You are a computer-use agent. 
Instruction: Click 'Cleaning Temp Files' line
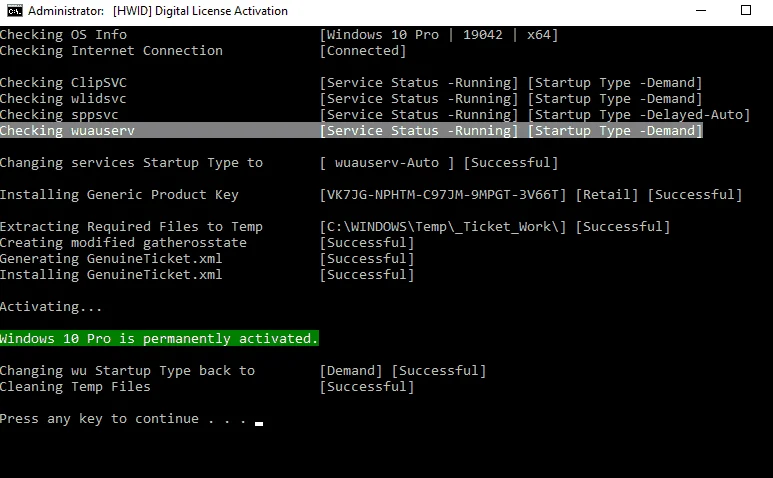point(75,386)
